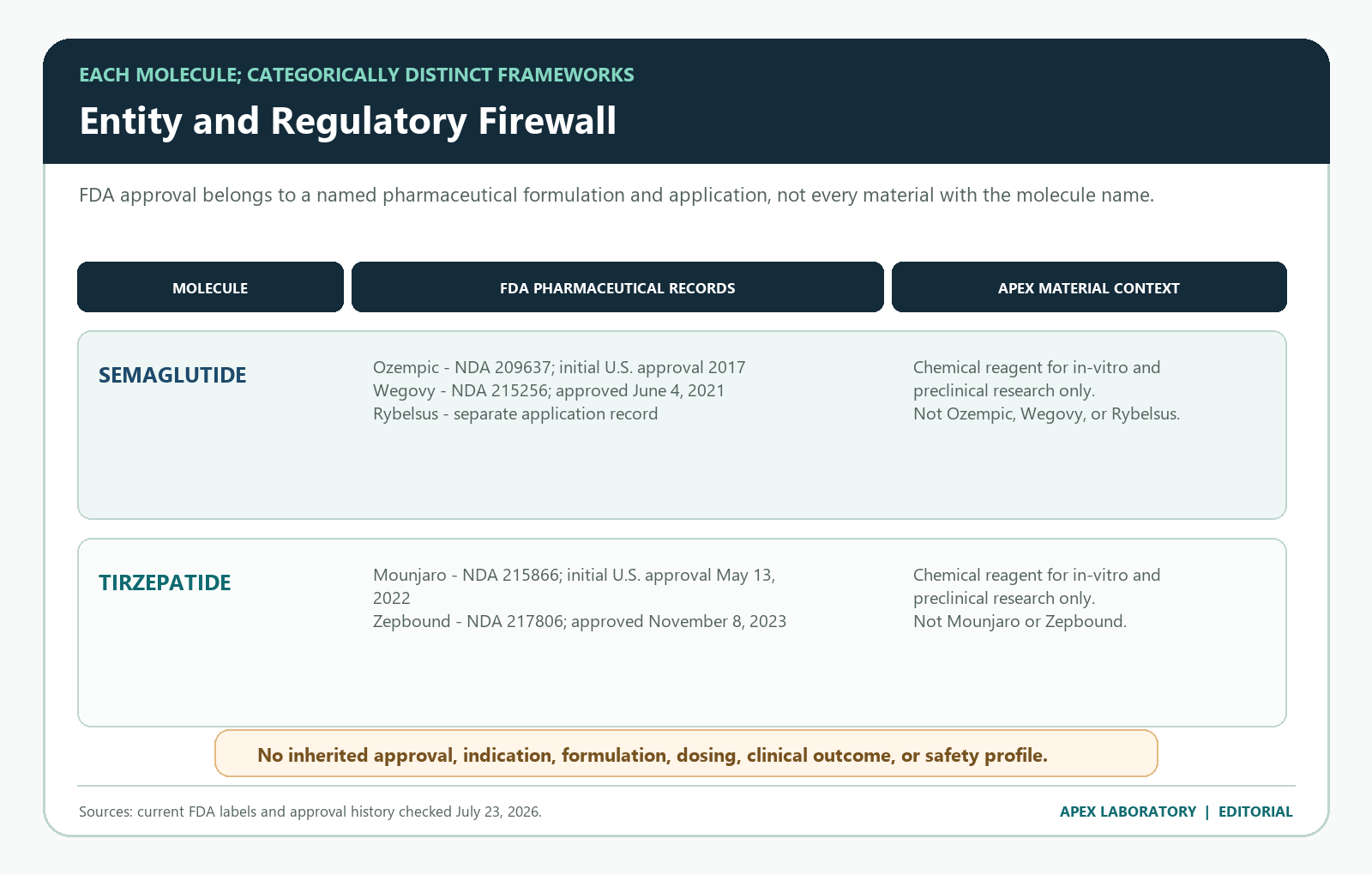Select the APEX MATERIAL CONTEXT column header
This screenshot has height=875, width=1372.
point(1089,287)
